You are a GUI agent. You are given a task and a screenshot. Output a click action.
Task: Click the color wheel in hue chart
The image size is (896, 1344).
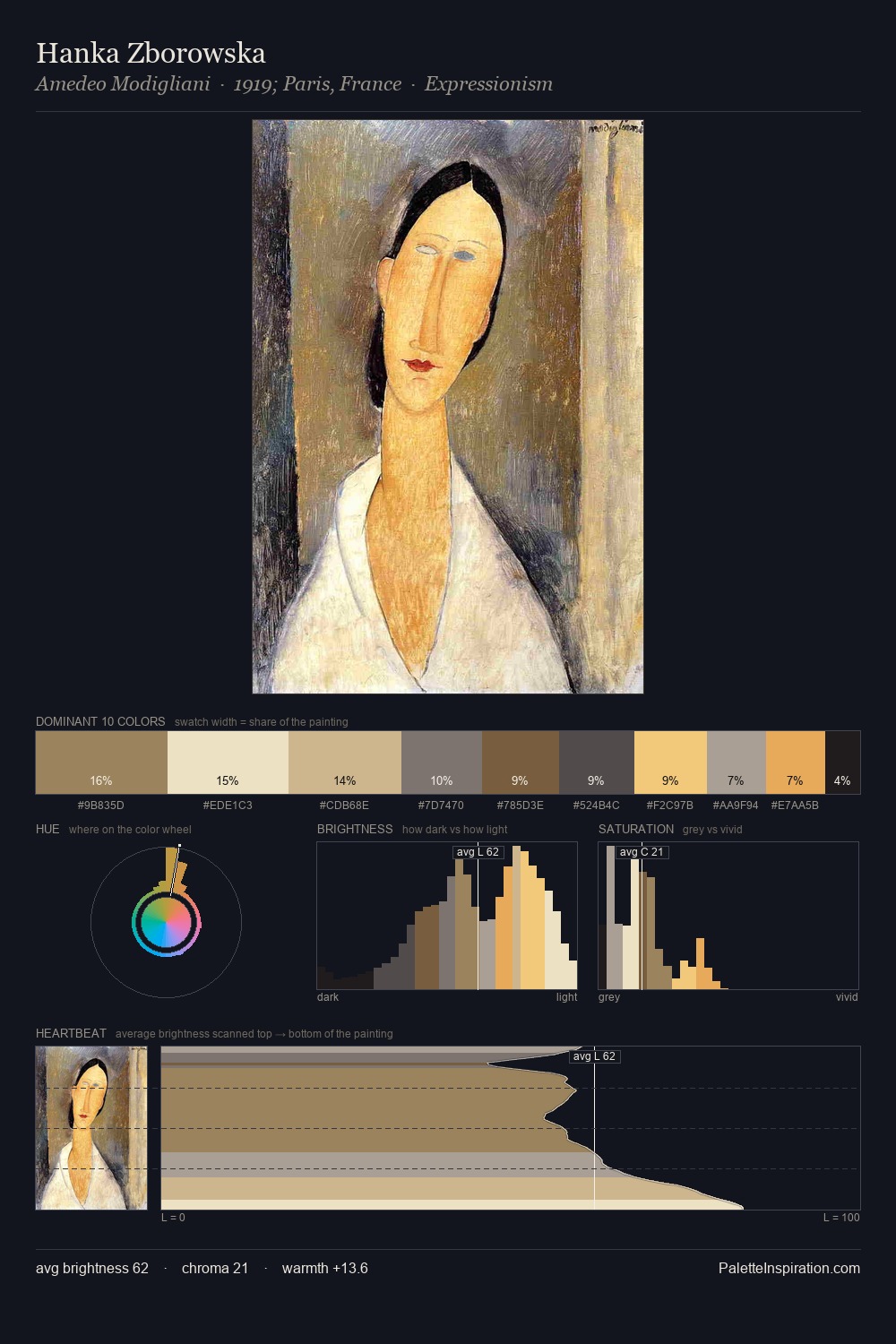[166, 921]
